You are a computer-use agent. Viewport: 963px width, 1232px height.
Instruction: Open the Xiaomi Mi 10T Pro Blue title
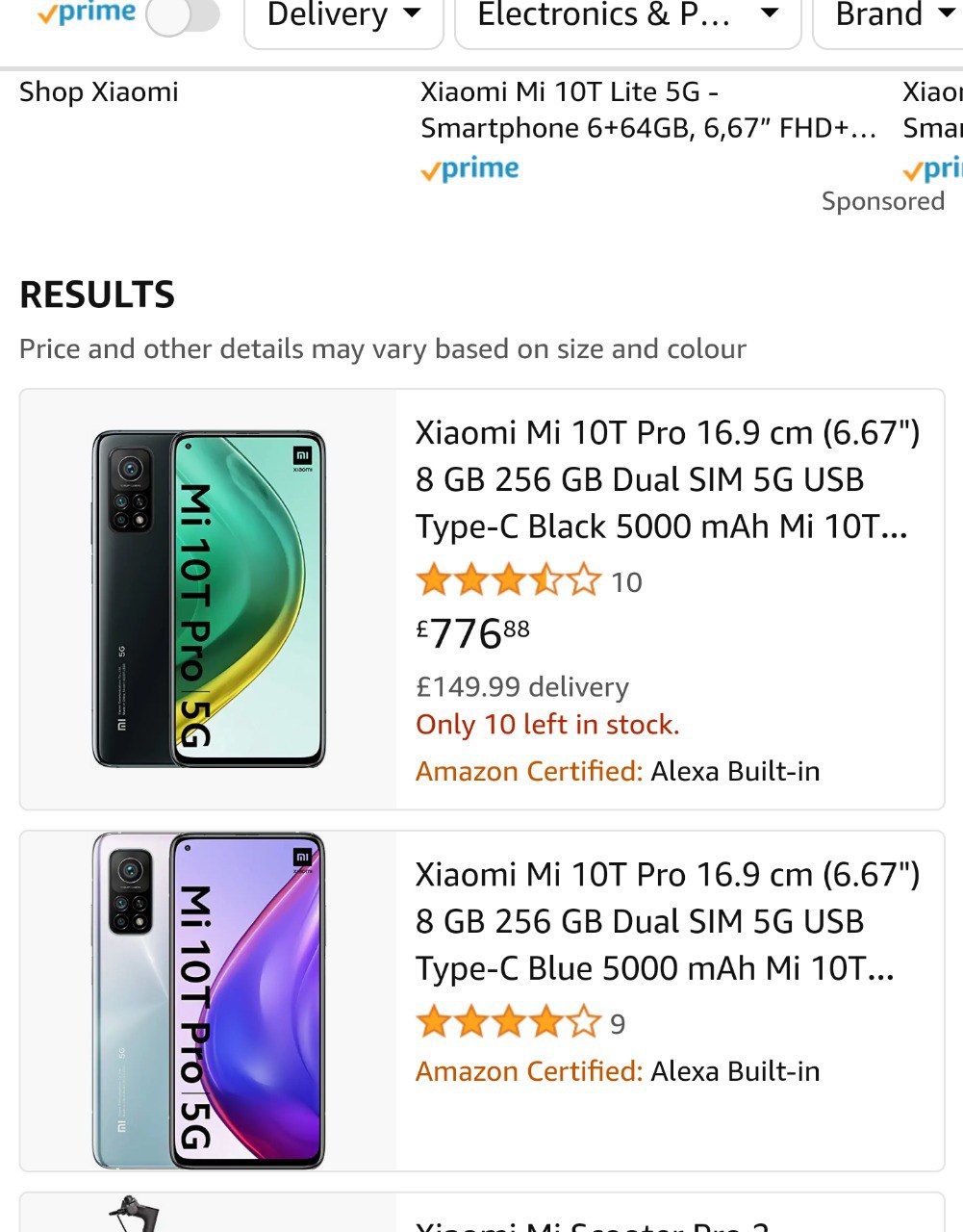pos(667,921)
